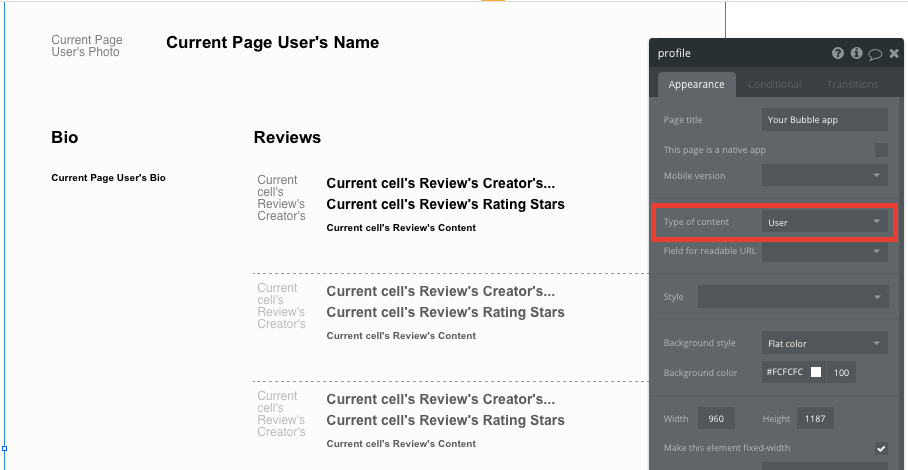Uncheck 'Make this element fixed-width'
Viewport: 908px width, 470px height.
[x=881, y=448]
